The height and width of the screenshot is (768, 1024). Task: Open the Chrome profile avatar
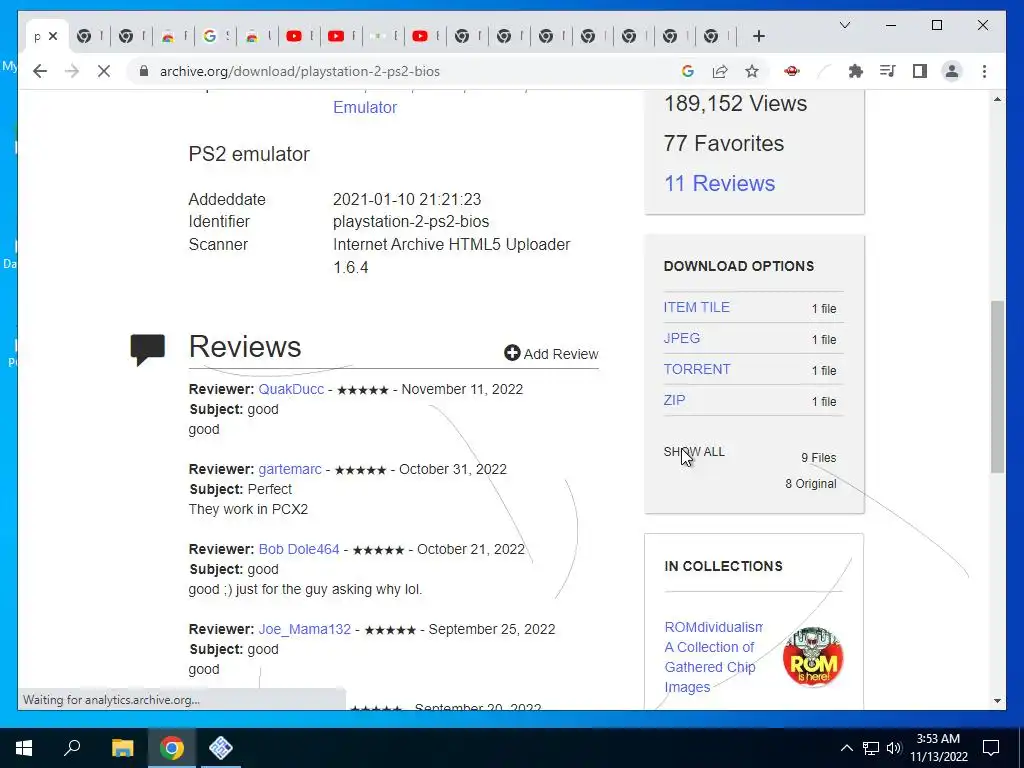[x=952, y=71]
